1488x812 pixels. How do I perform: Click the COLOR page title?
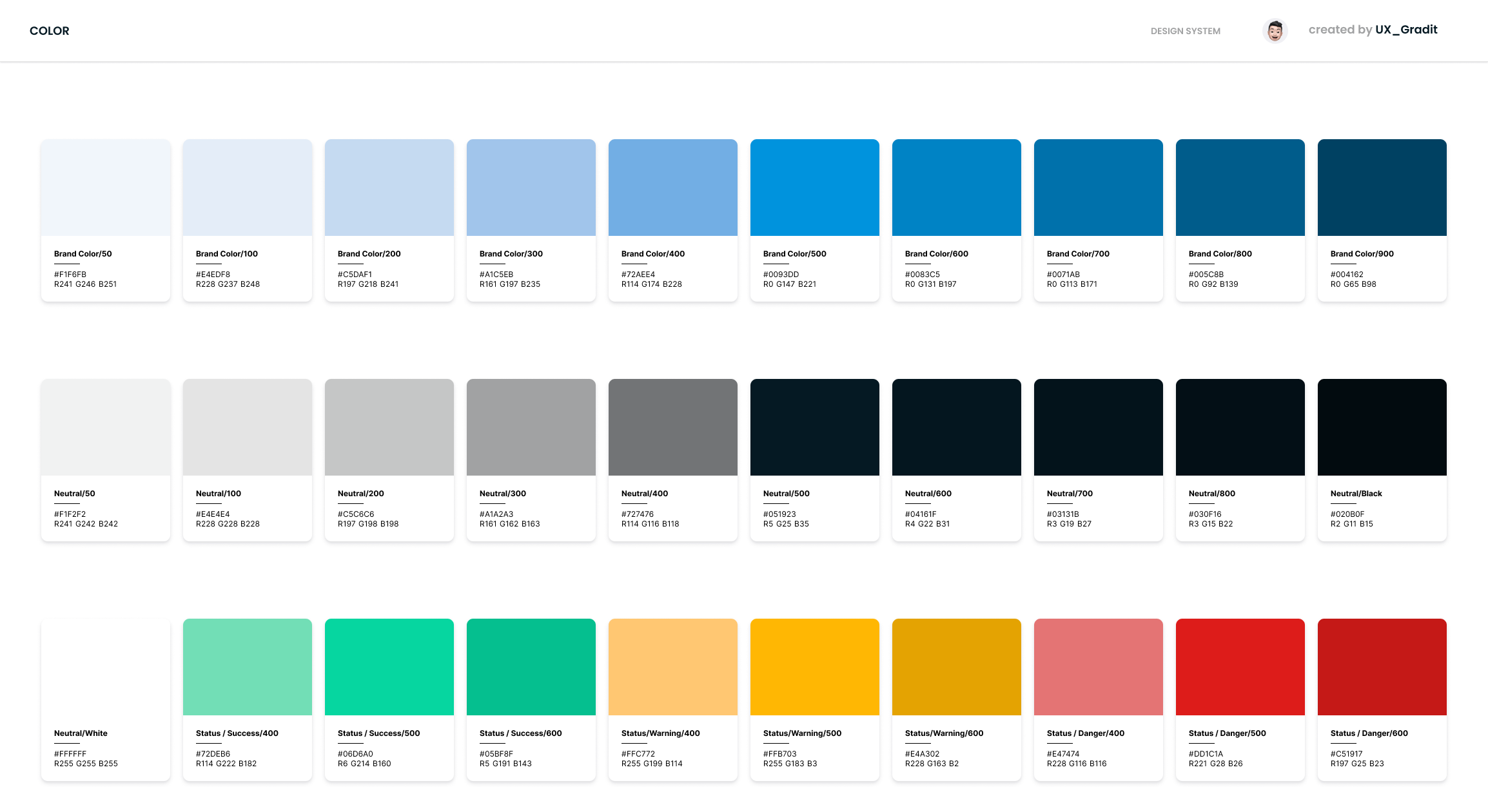click(50, 31)
